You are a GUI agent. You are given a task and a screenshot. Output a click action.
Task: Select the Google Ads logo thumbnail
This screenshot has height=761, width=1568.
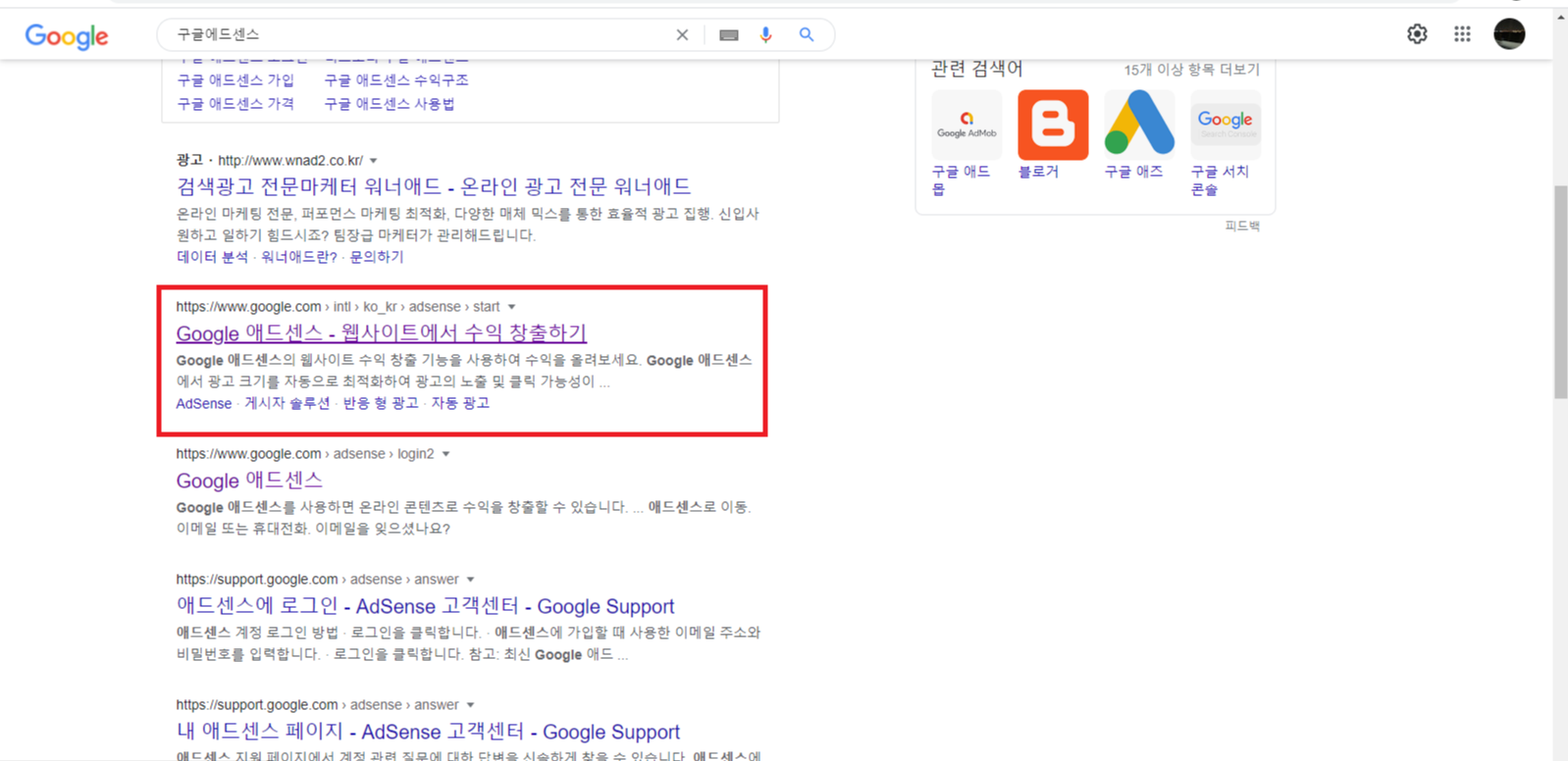pos(1139,125)
